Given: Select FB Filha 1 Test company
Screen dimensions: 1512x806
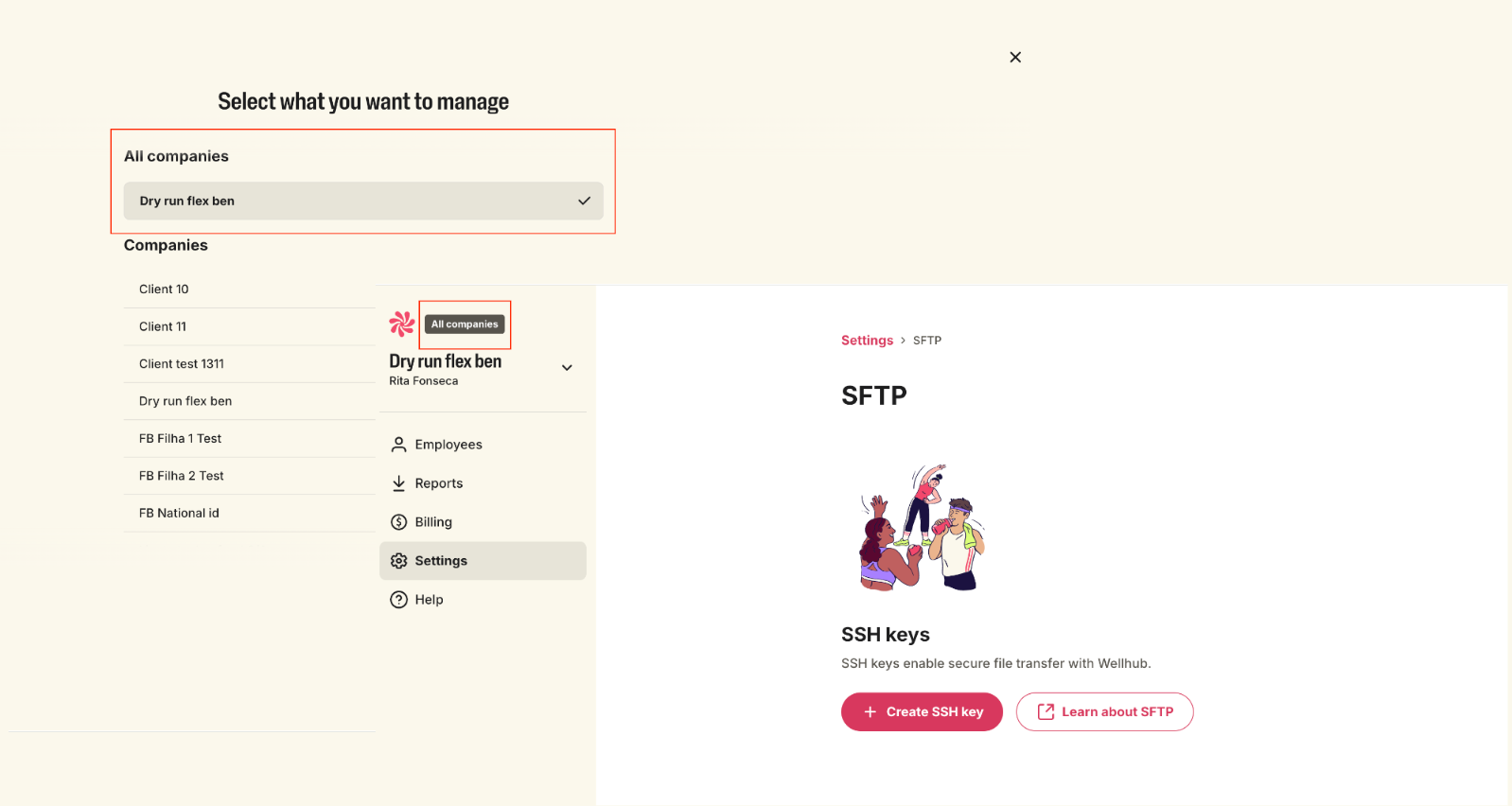Looking at the screenshot, I should coord(180,439).
